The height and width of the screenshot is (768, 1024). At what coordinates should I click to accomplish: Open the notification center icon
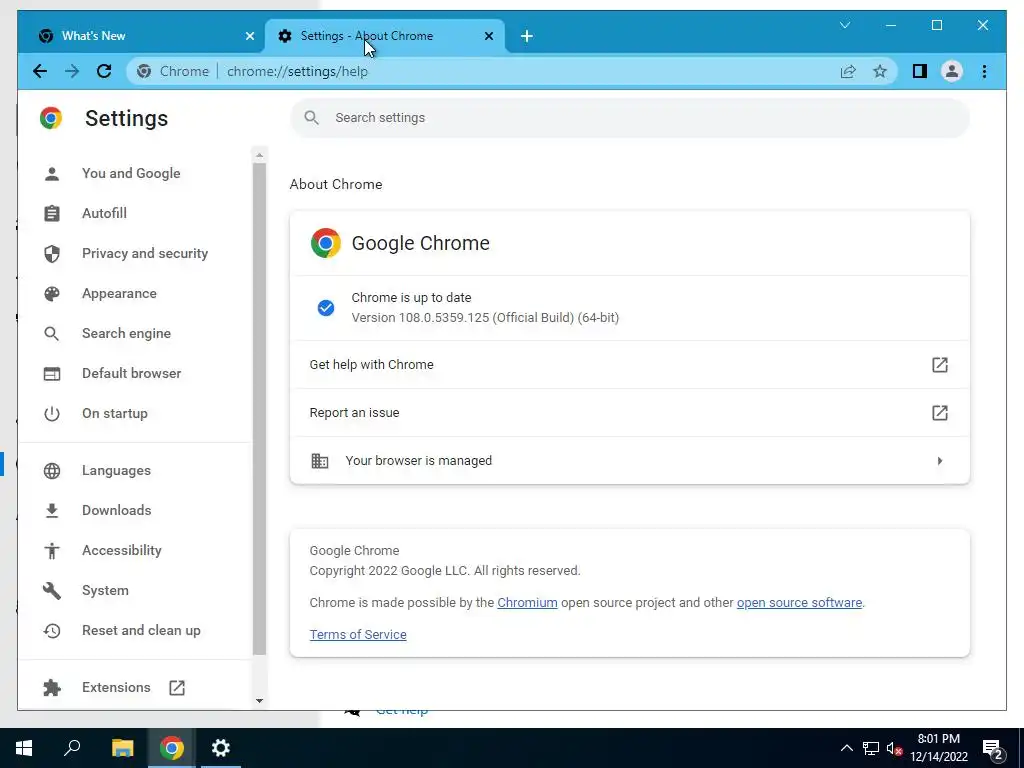click(993, 750)
